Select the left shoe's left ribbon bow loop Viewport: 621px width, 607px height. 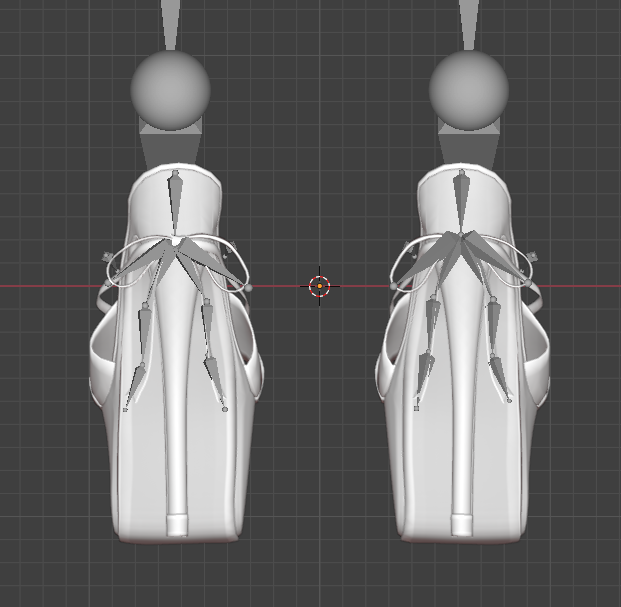(x=131, y=263)
